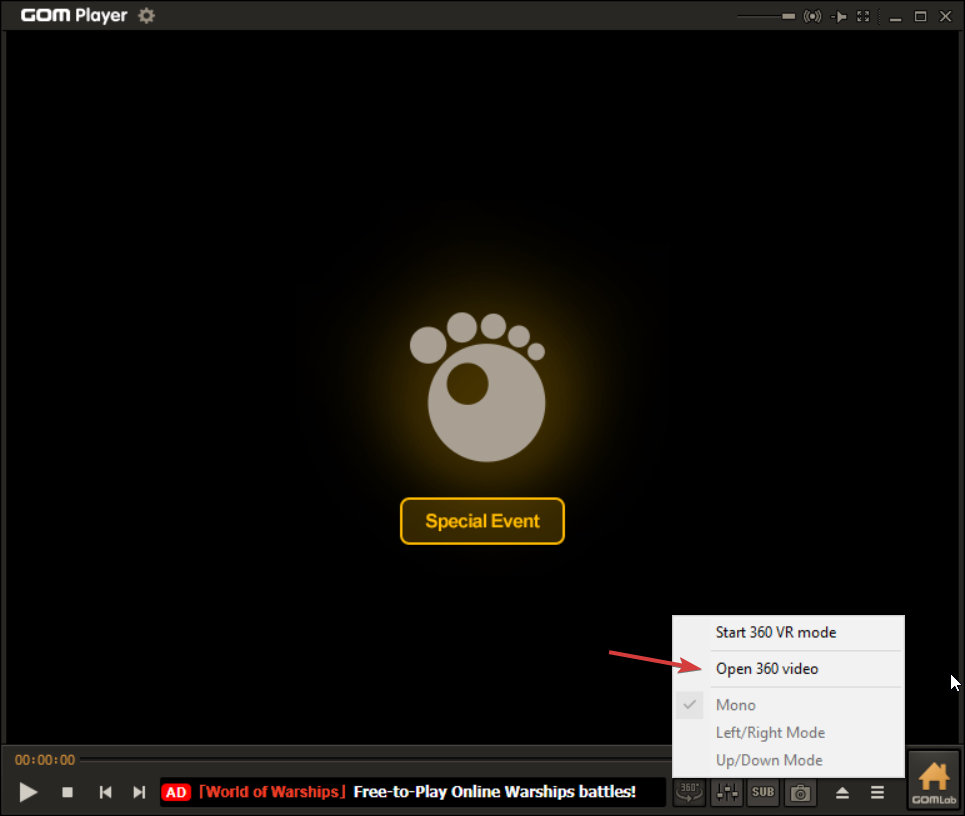Image resolution: width=965 pixels, height=816 pixels.
Task: Open the GOMLab home button
Action: [x=934, y=781]
